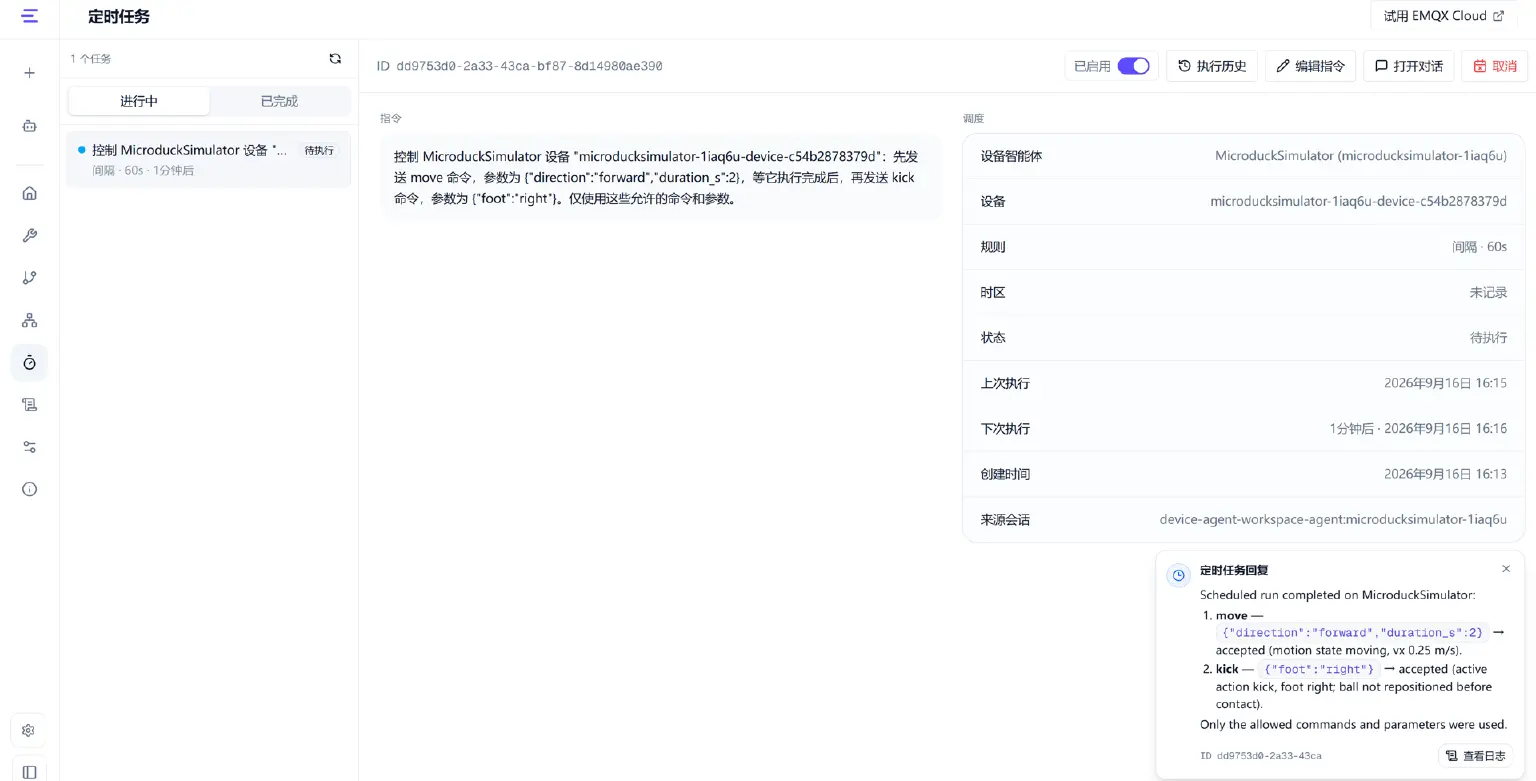1536x781 pixels.
Task: Click the 待执行 badge on task item
Action: click(319, 150)
